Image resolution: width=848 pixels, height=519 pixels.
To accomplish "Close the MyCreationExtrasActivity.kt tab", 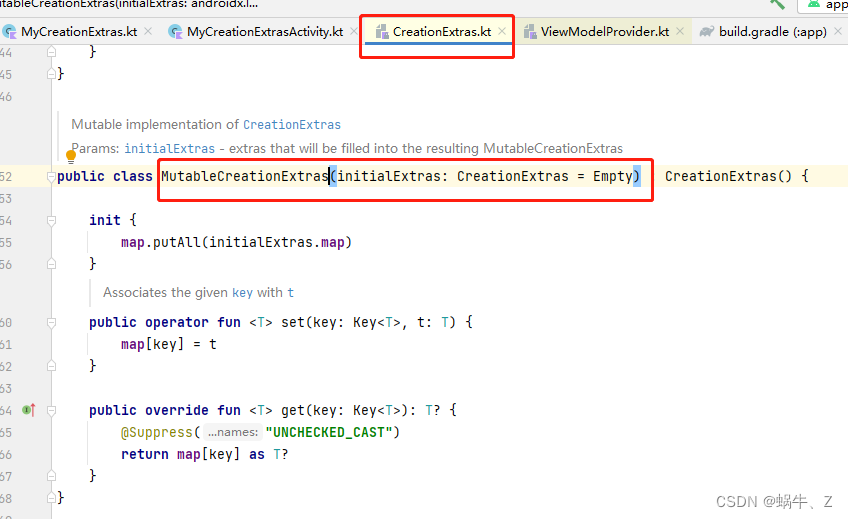I will point(354,31).
